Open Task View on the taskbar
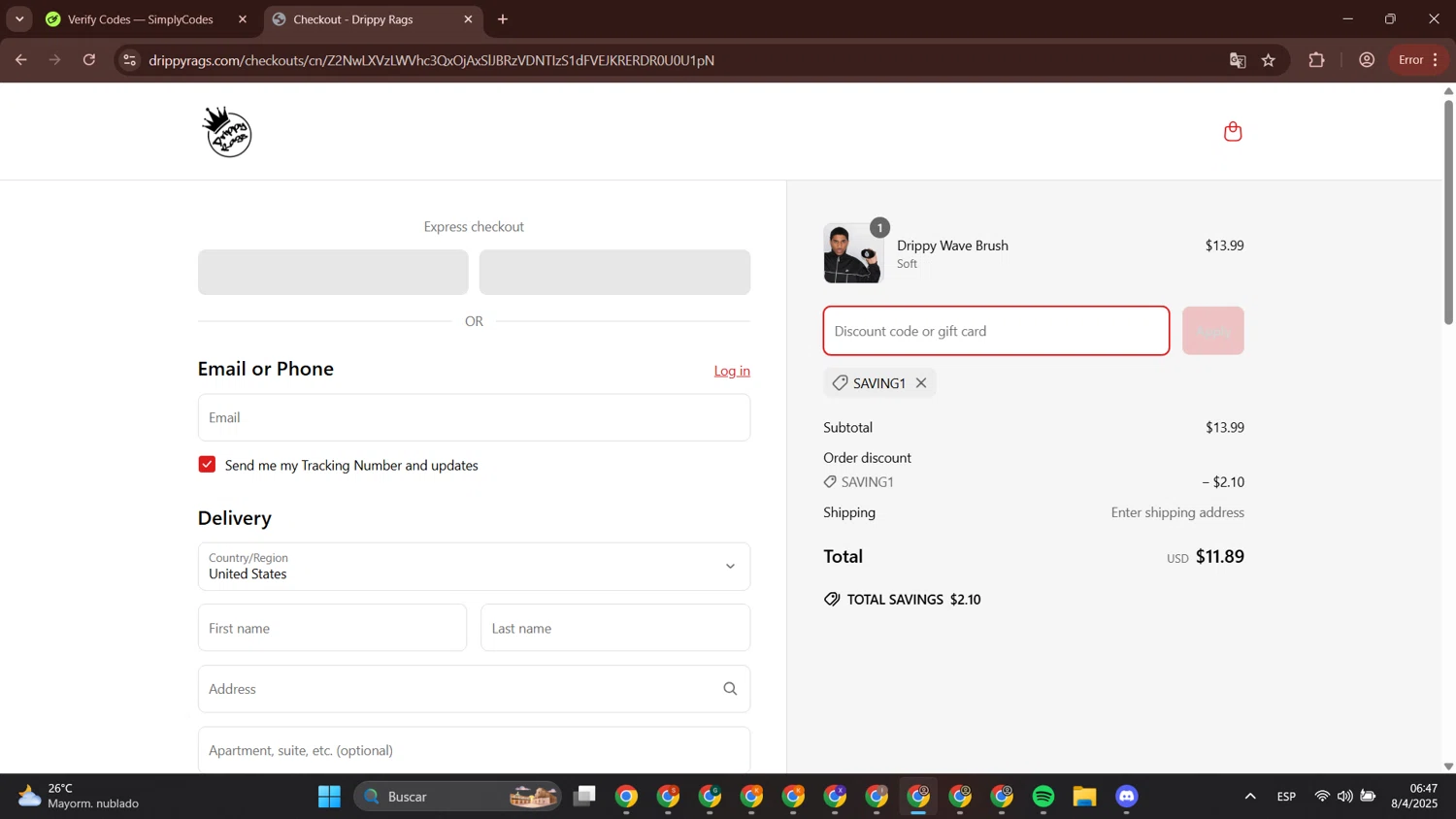Viewport: 1456px width, 819px height. coord(584,797)
